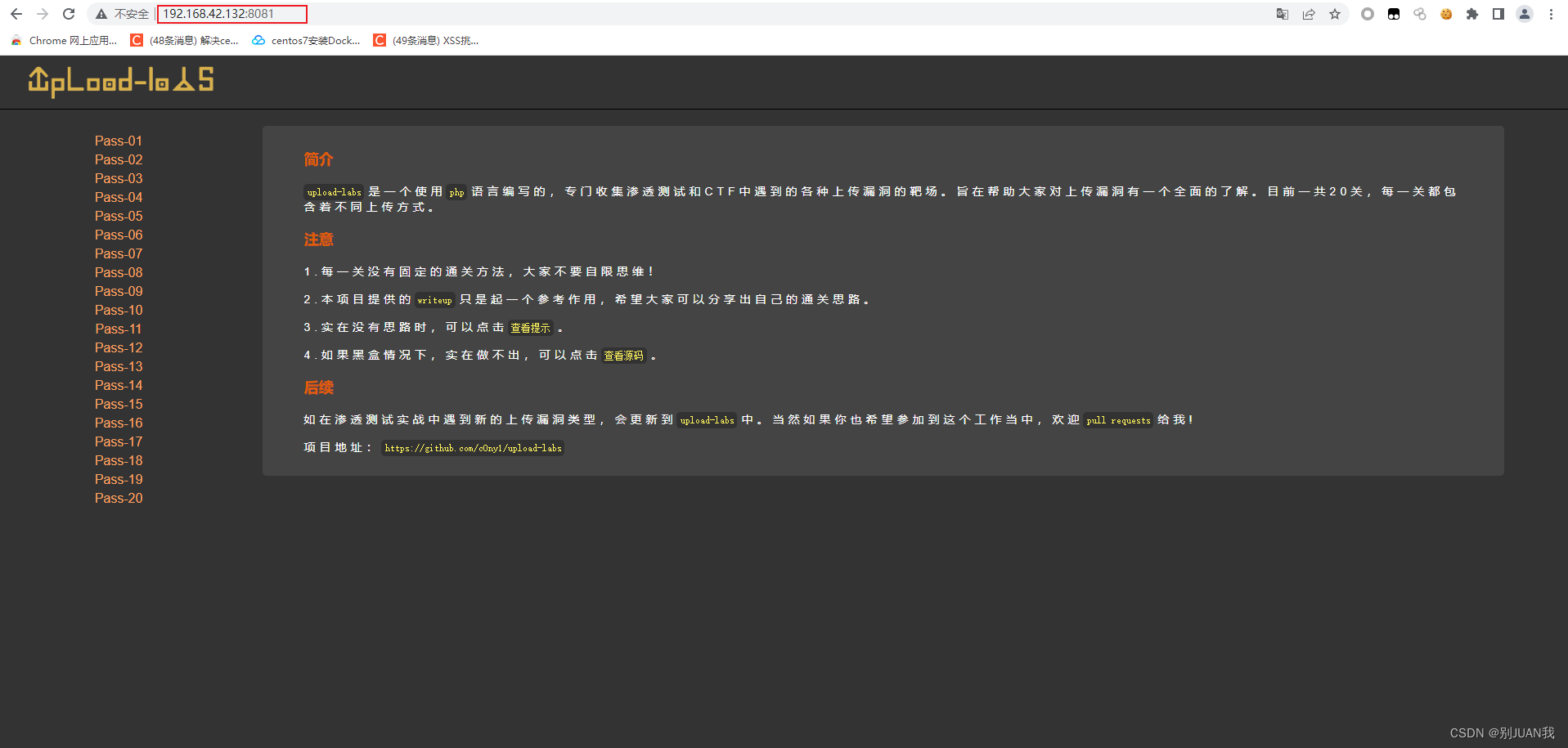Viewport: 1568px width, 748px height.
Task: Bookmark this page with the star icon
Action: 1335,14
